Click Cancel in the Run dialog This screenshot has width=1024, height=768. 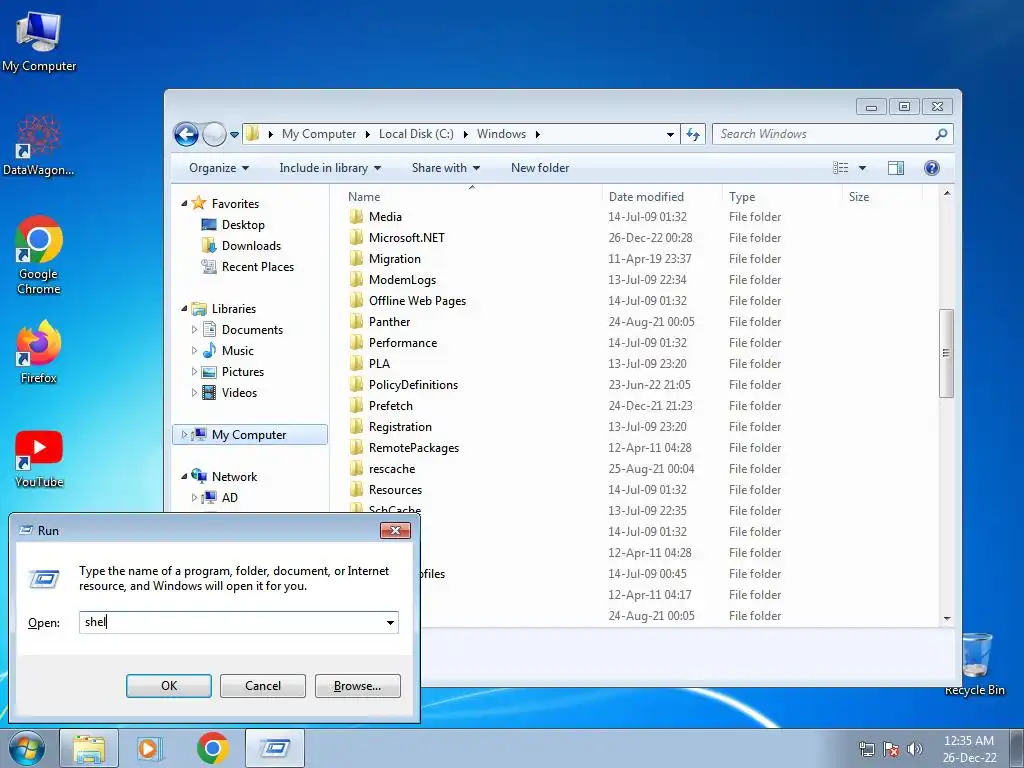pos(263,686)
